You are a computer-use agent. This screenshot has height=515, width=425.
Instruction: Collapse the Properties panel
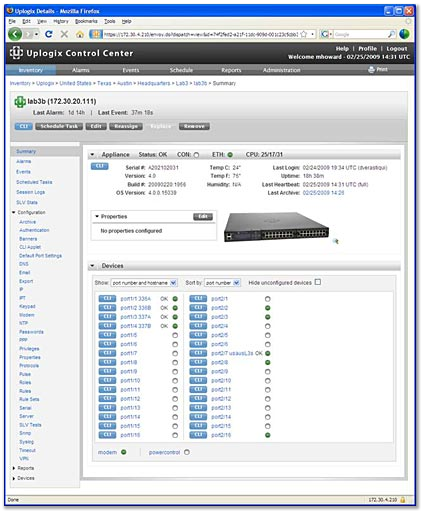pos(97,216)
